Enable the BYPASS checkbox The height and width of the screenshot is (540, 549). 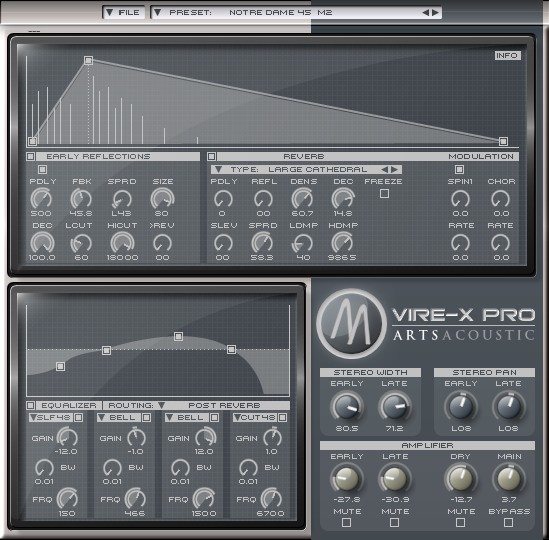(508, 522)
